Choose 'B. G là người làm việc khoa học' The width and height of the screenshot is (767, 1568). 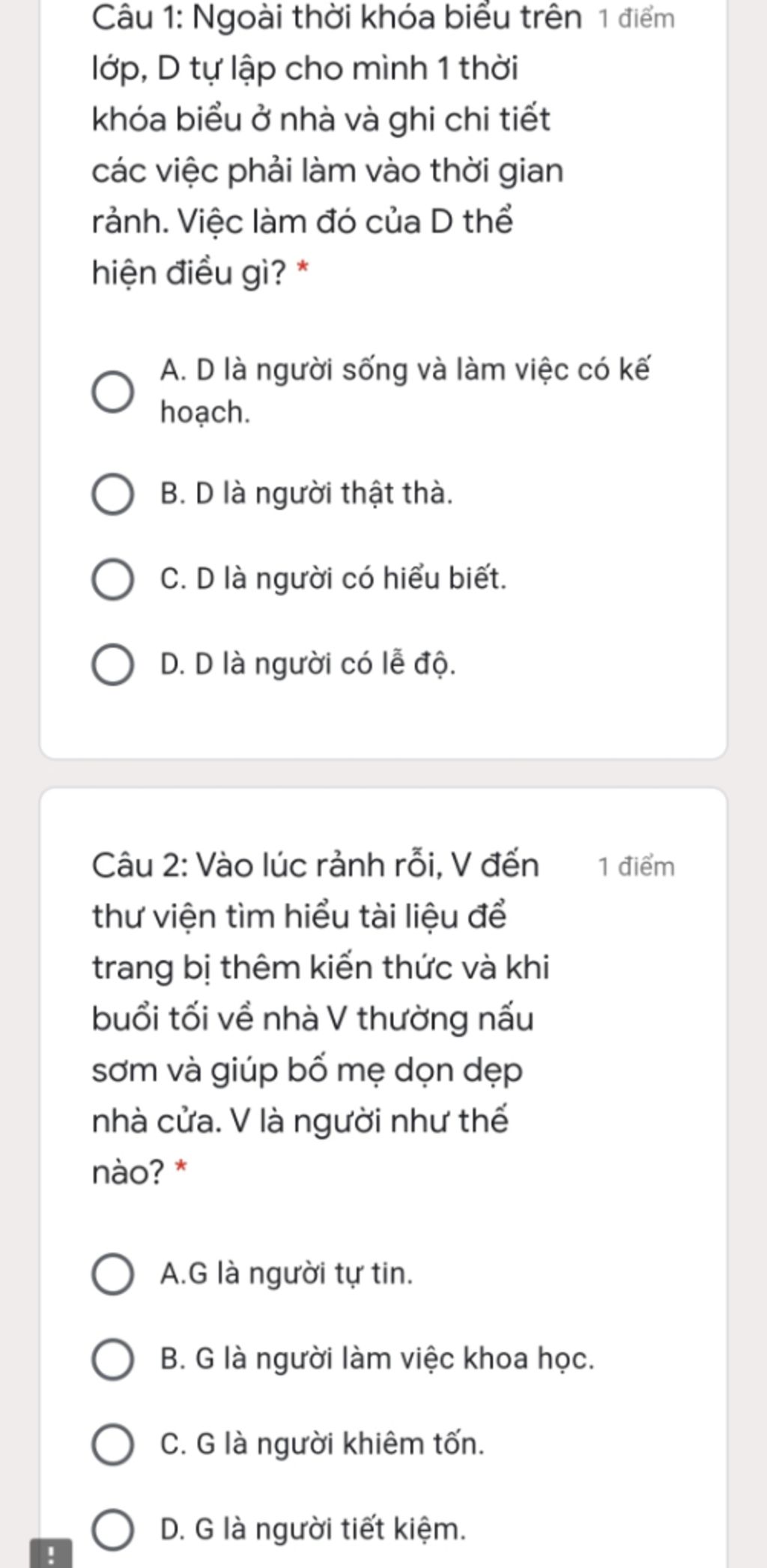pos(113,1359)
